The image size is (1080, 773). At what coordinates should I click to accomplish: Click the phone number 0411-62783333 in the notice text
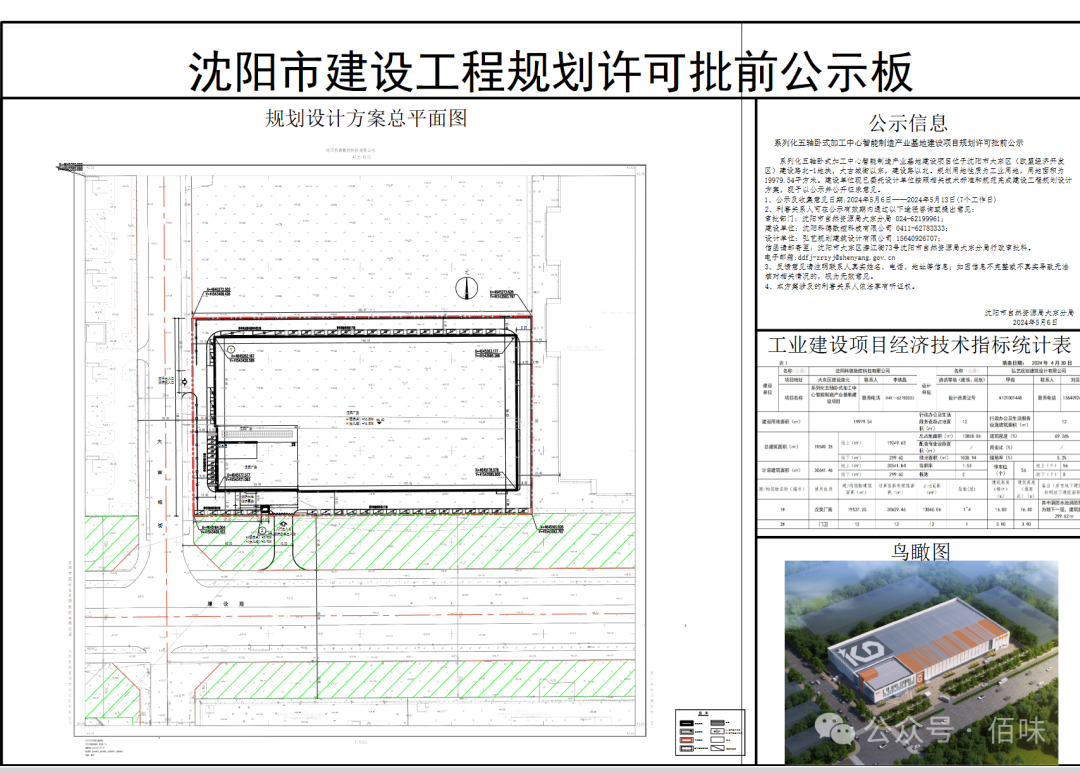point(921,228)
